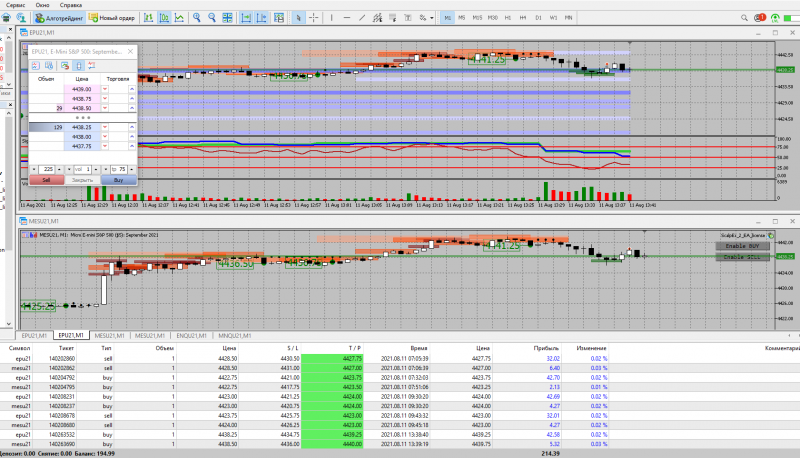Click the New Order toolbar button
Image resolution: width=800 pixels, height=458 pixels.
click(x=111, y=18)
